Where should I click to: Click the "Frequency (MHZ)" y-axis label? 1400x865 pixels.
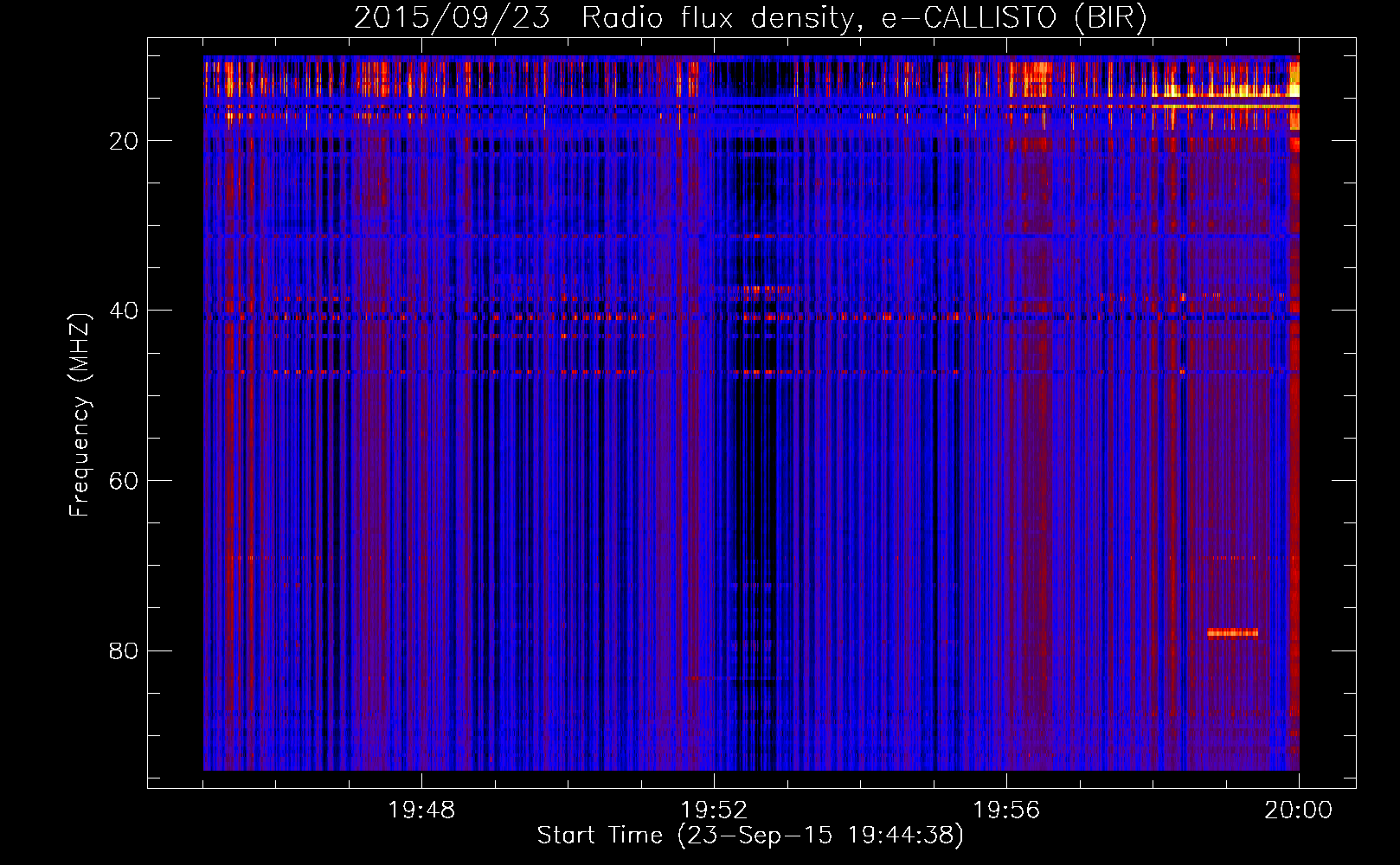[x=80, y=415]
